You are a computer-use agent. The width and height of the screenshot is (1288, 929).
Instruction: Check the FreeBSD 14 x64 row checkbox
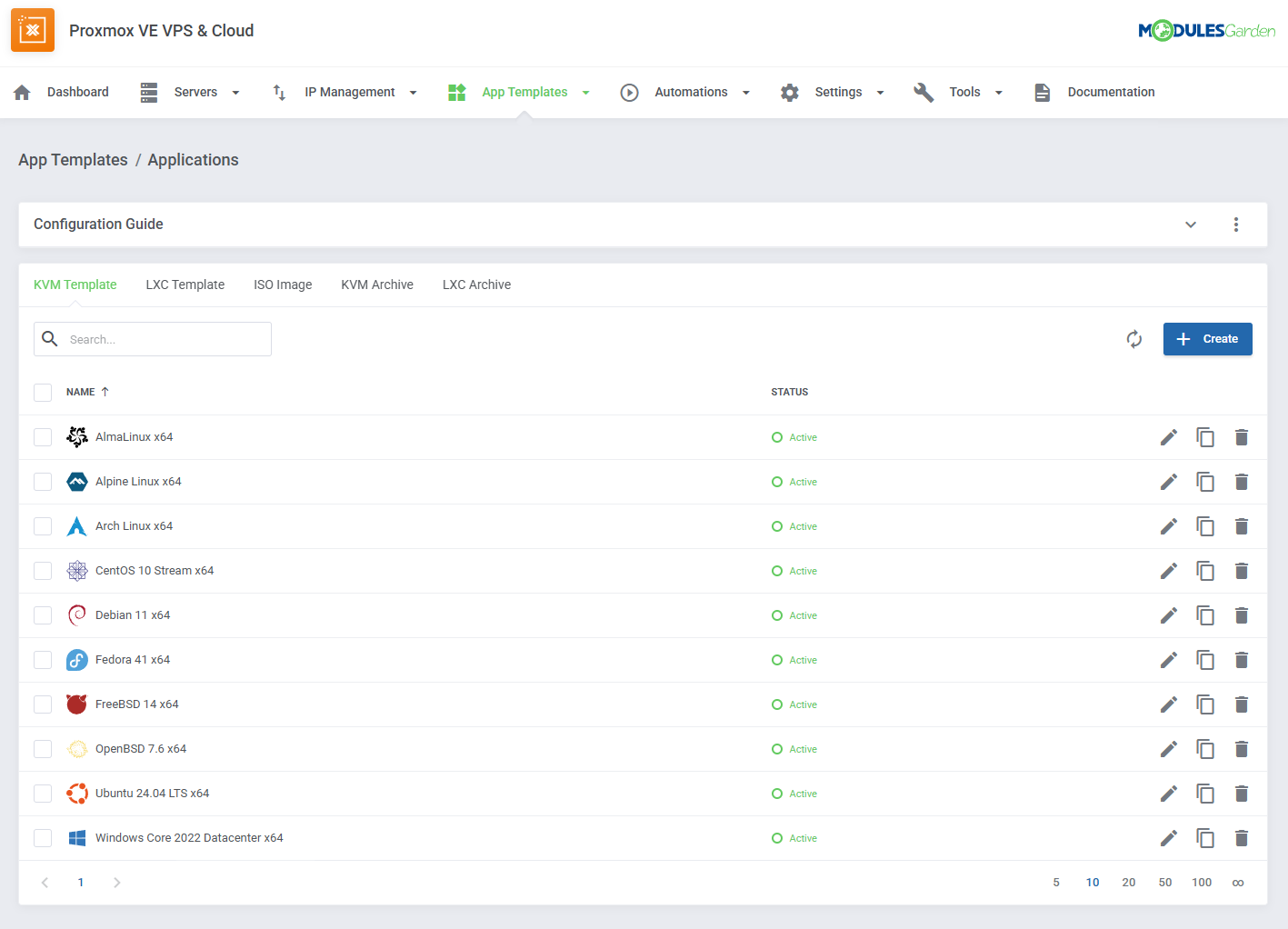pyautogui.click(x=43, y=704)
